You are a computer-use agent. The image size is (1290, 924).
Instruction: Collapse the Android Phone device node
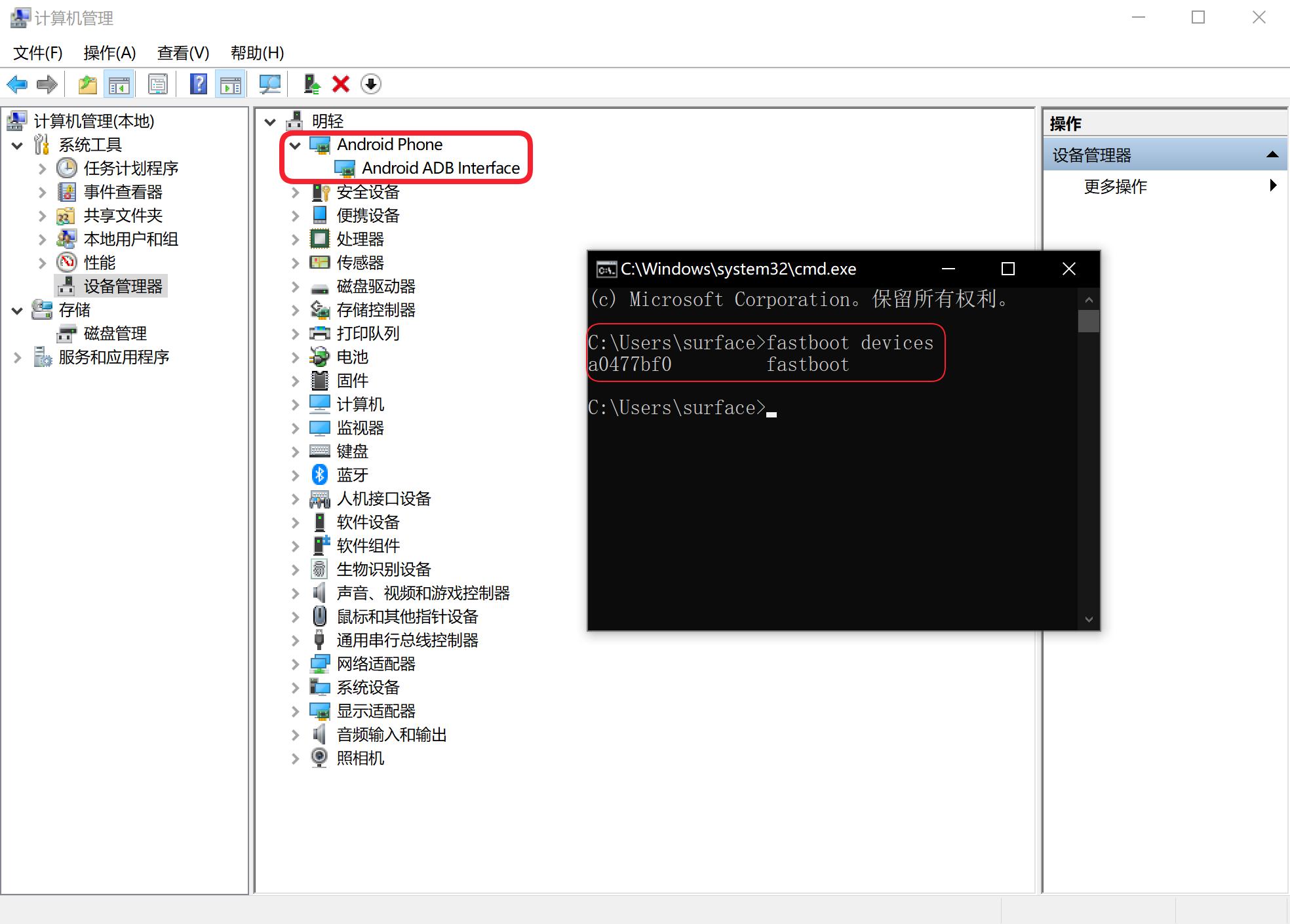point(295,145)
